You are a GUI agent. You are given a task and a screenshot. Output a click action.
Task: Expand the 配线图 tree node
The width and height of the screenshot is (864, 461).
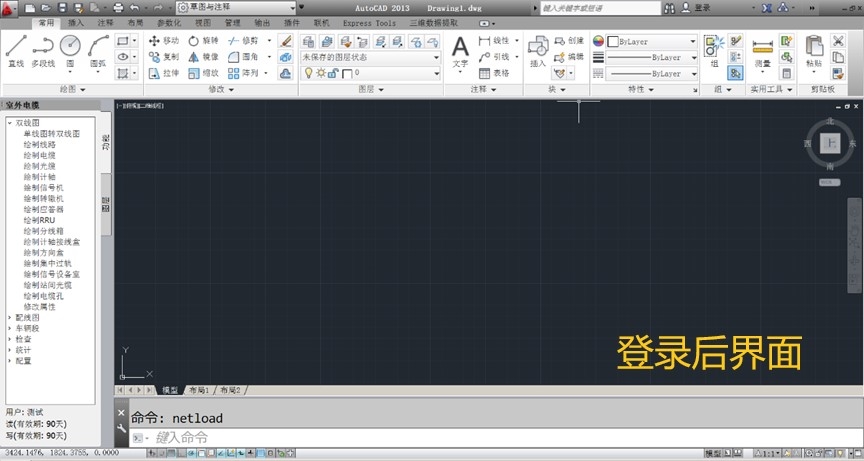(10, 318)
